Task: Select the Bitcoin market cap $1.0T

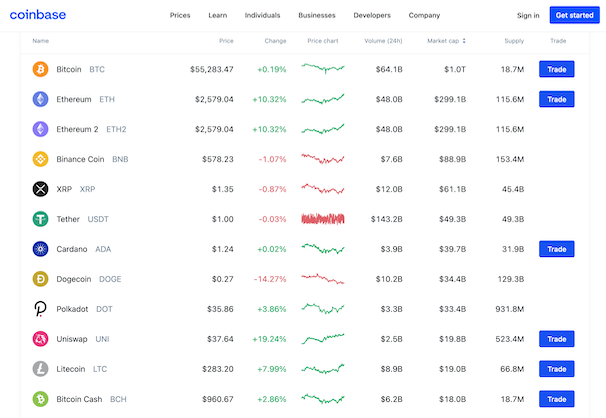Action: pyautogui.click(x=455, y=70)
